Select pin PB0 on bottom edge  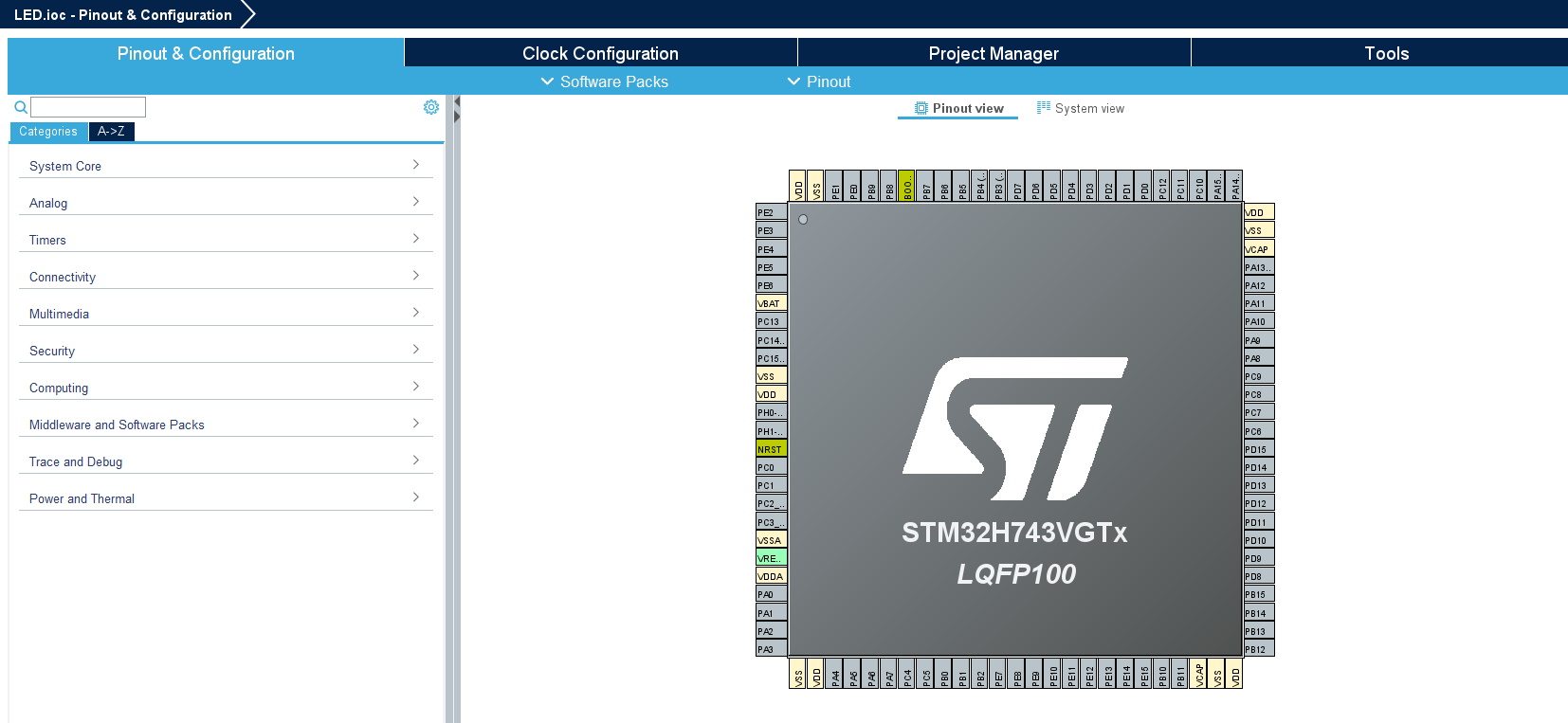pos(944,674)
